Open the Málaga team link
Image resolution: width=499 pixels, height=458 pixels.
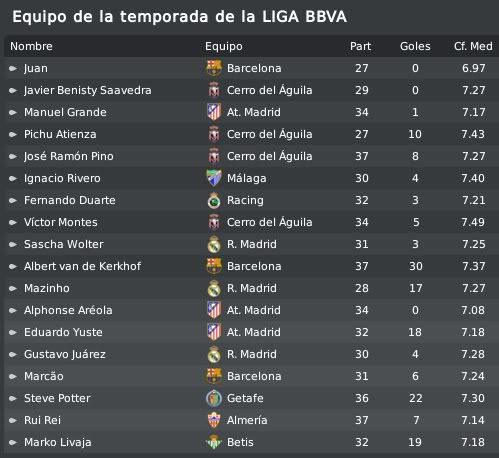coord(247,178)
